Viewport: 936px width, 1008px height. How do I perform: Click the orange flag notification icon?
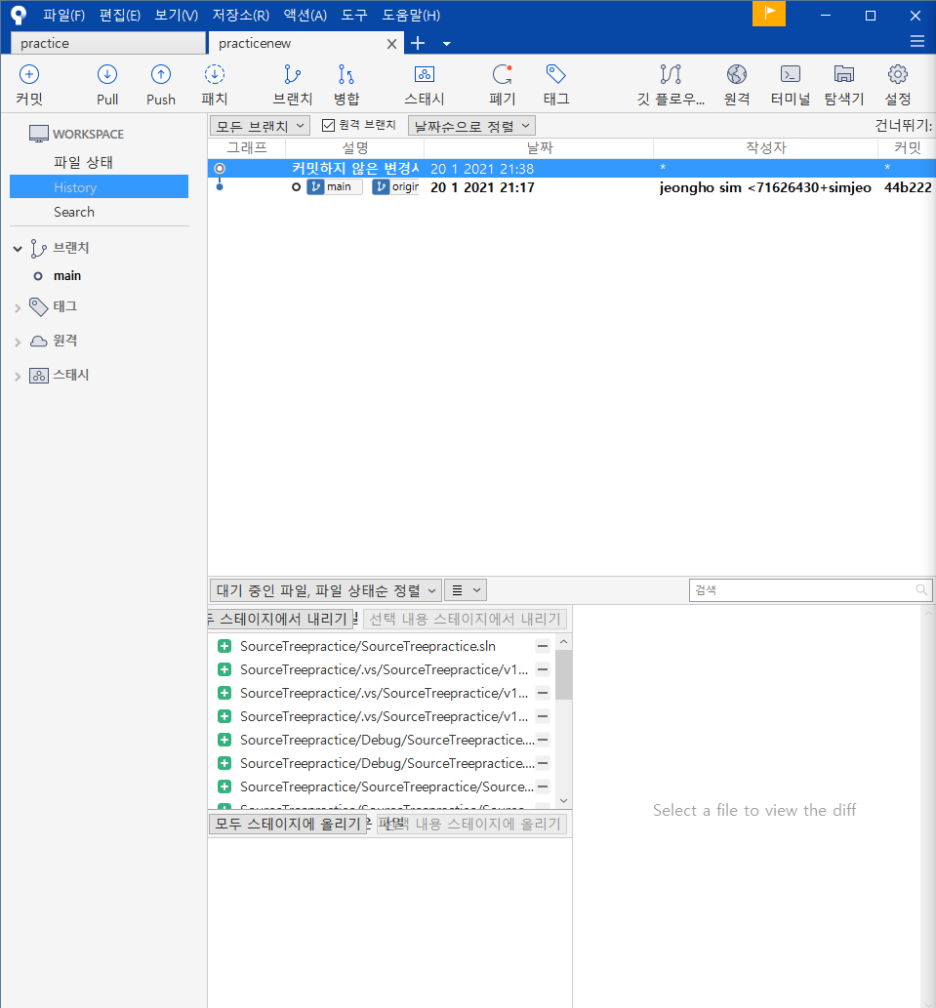[x=769, y=14]
